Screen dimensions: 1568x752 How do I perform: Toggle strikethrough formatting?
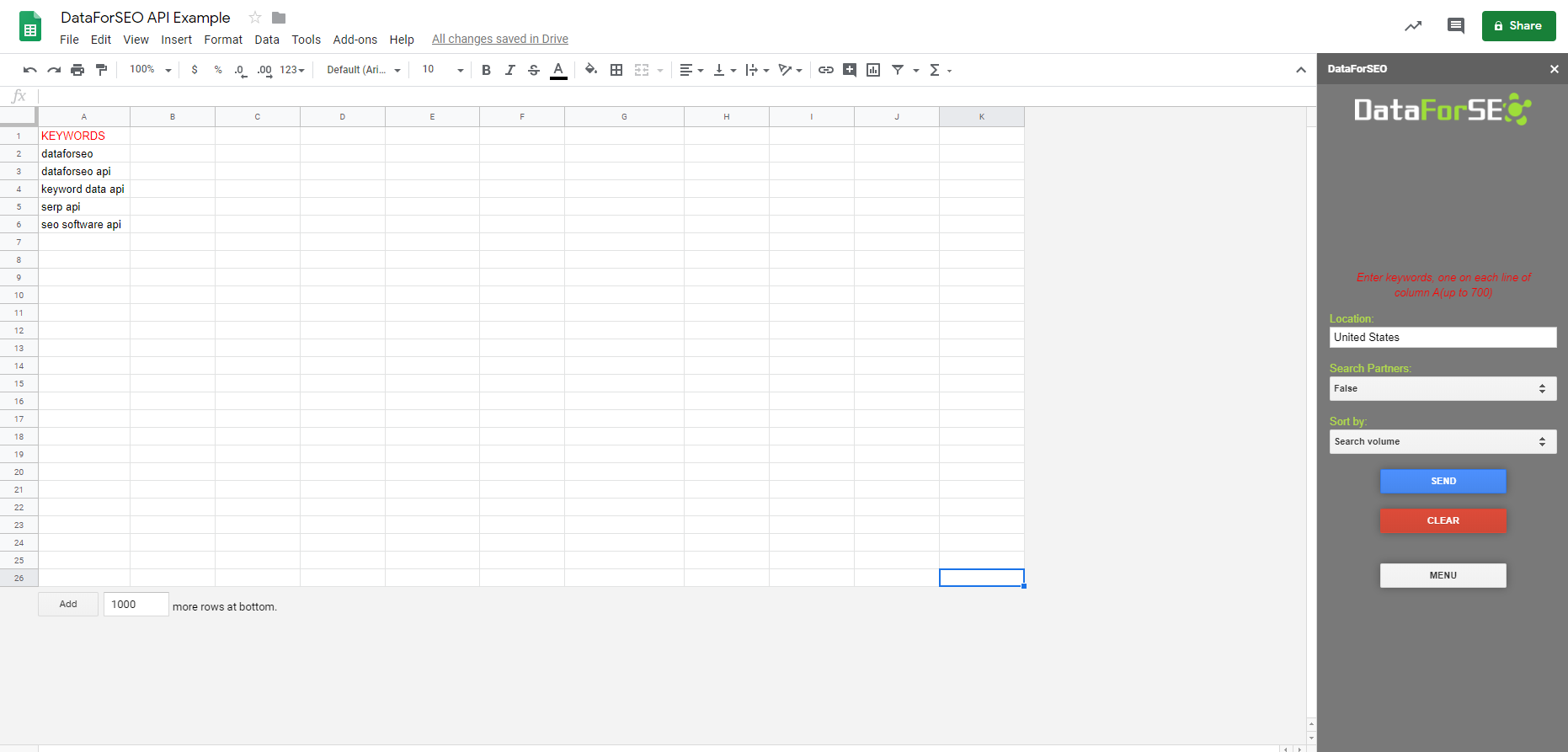click(x=533, y=70)
